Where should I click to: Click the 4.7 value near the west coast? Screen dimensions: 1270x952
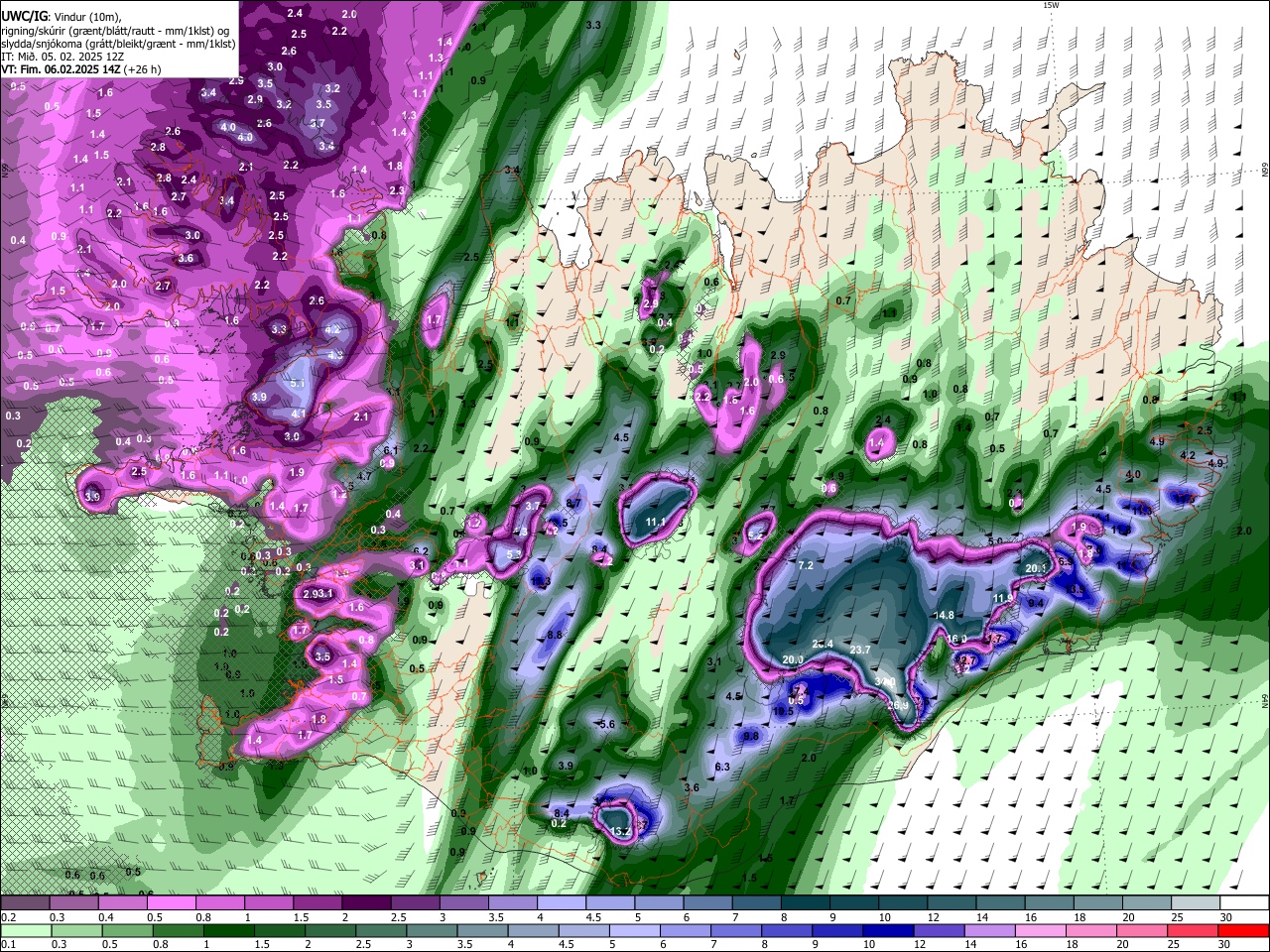tap(364, 476)
